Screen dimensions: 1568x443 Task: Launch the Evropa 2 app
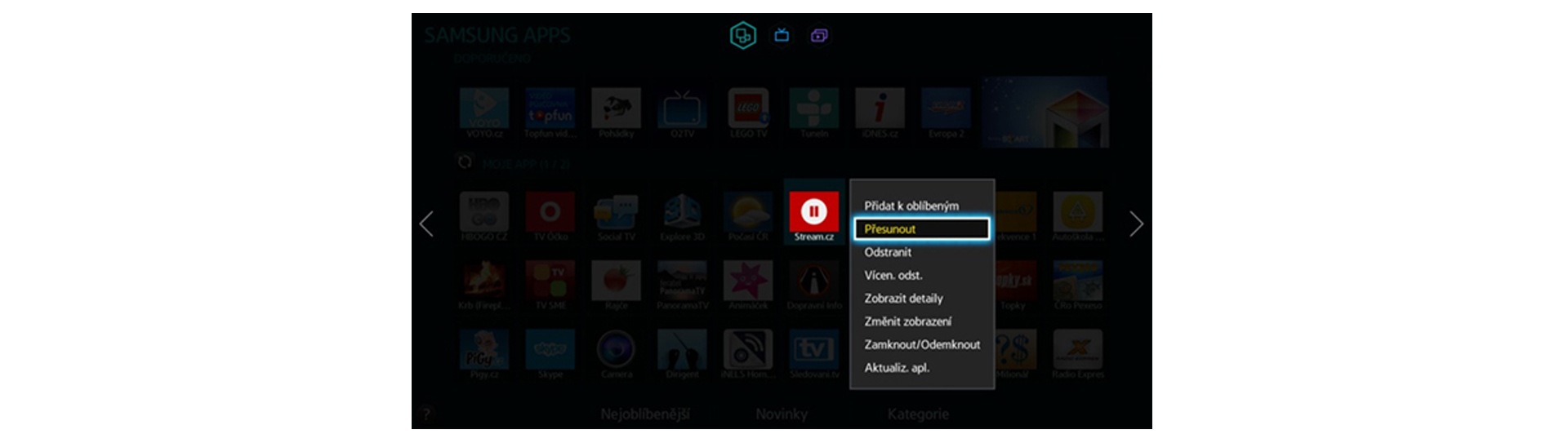[x=946, y=113]
